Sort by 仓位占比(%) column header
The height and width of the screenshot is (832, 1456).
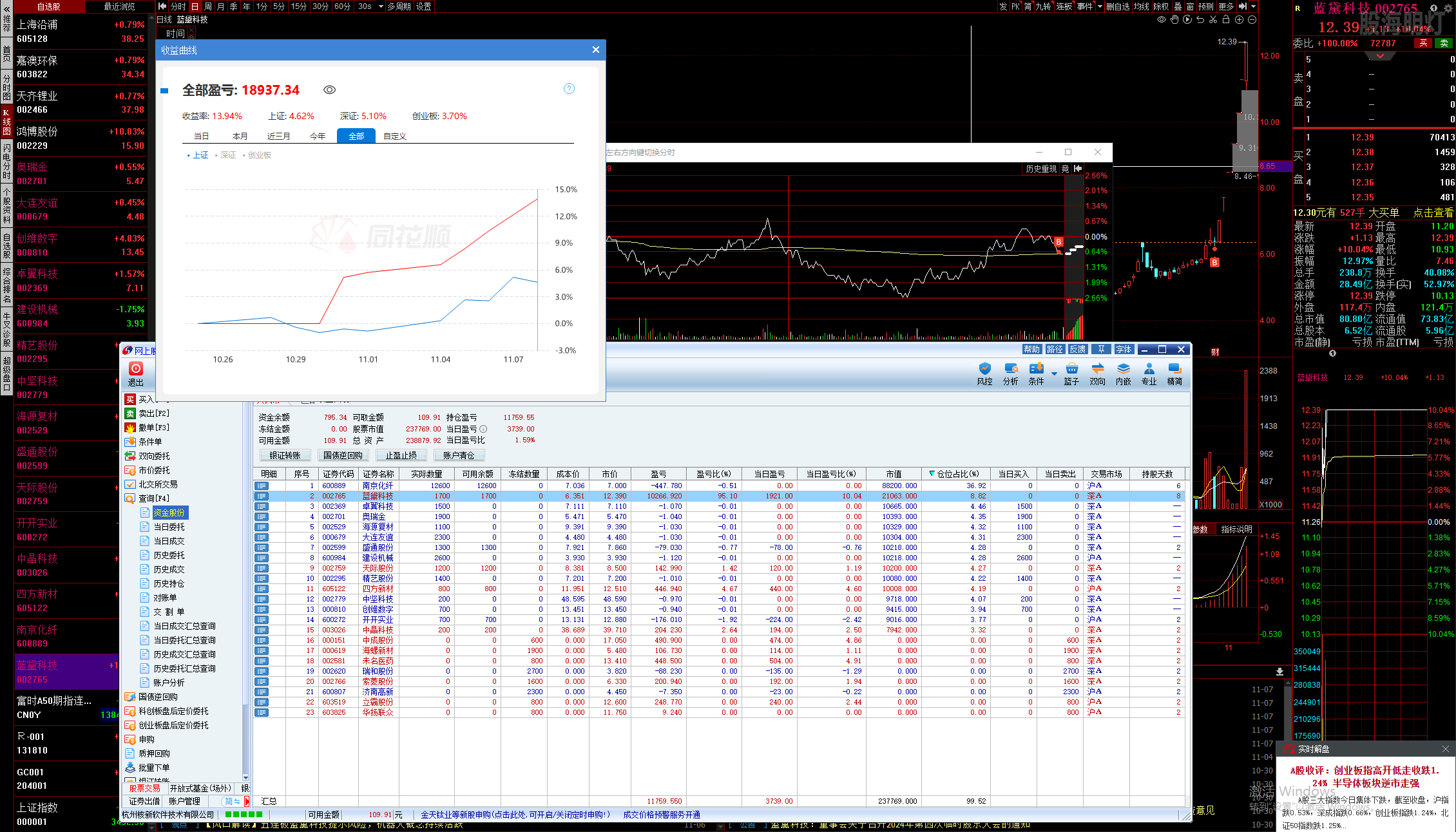[955, 474]
